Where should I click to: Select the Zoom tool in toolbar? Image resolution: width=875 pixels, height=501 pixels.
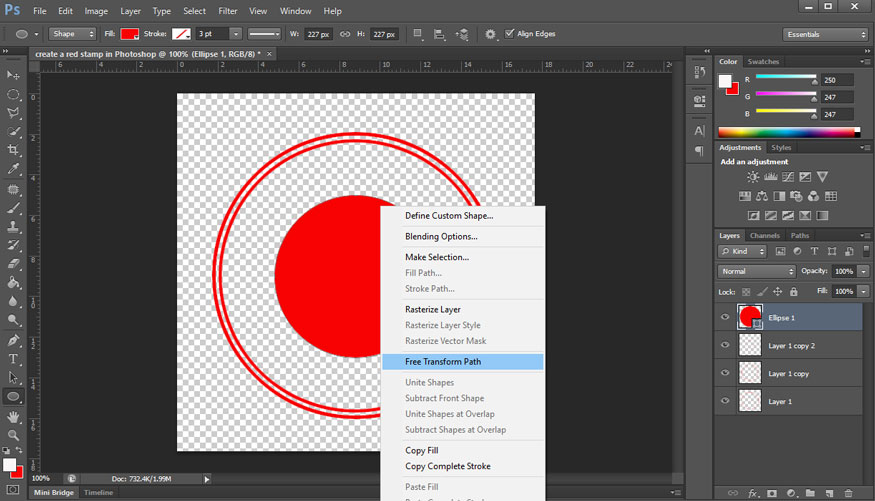[14, 435]
